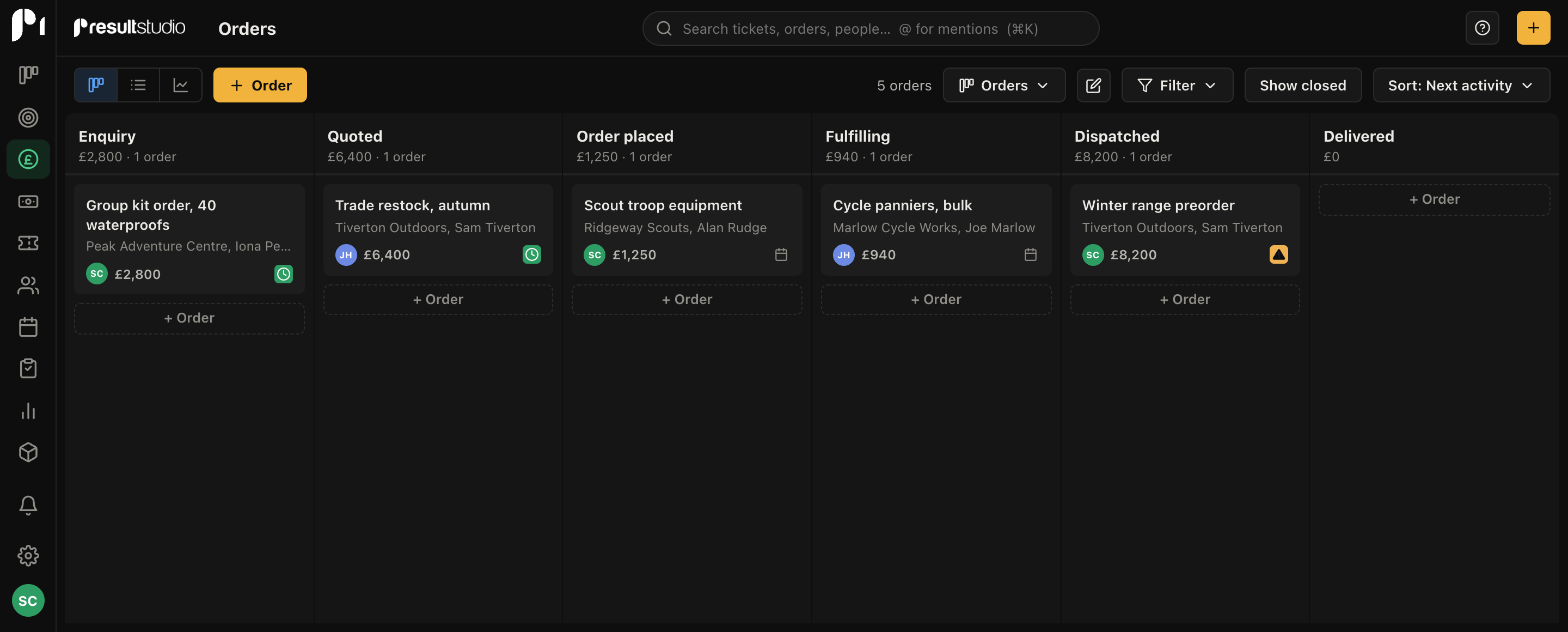Add an order in the Enquiry column
Viewport: 1568px width, 632px height.
[189, 318]
